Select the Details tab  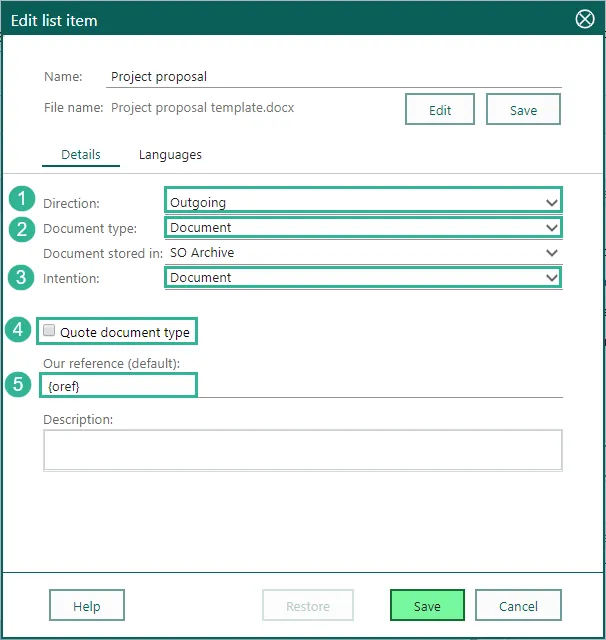pyautogui.click(x=81, y=155)
